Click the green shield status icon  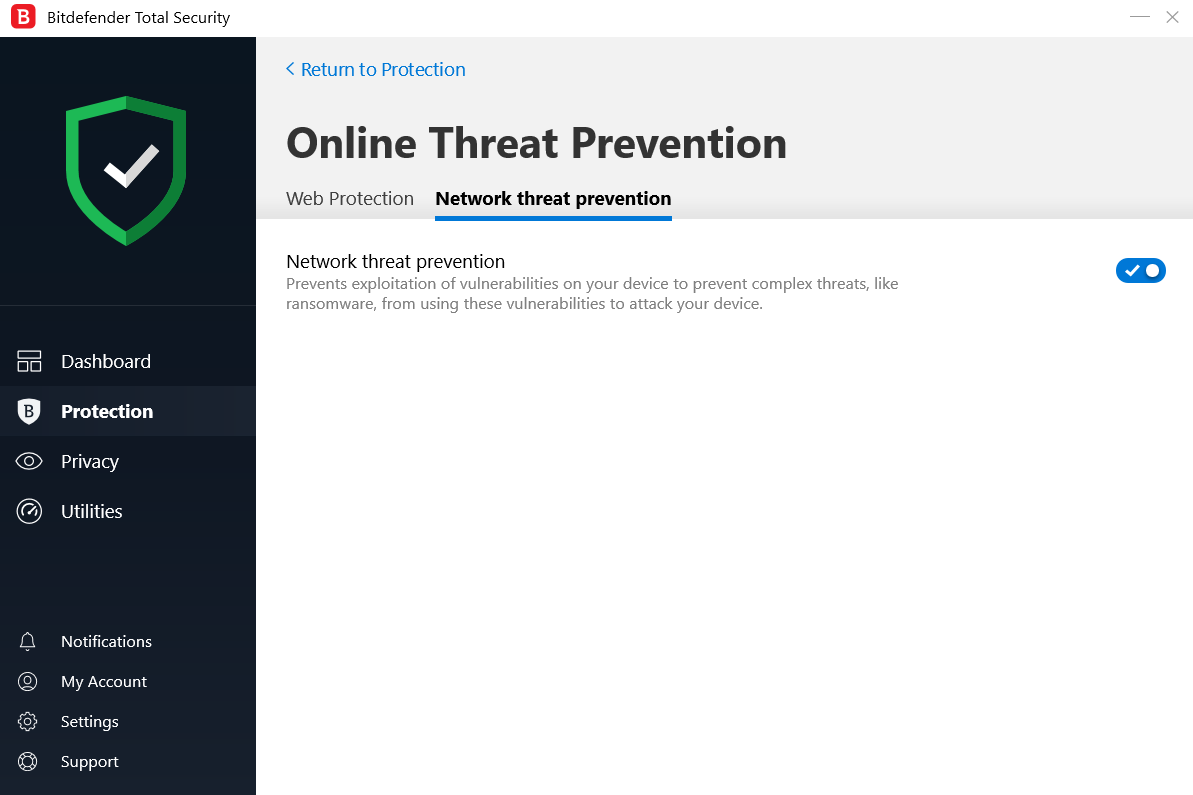coord(126,170)
